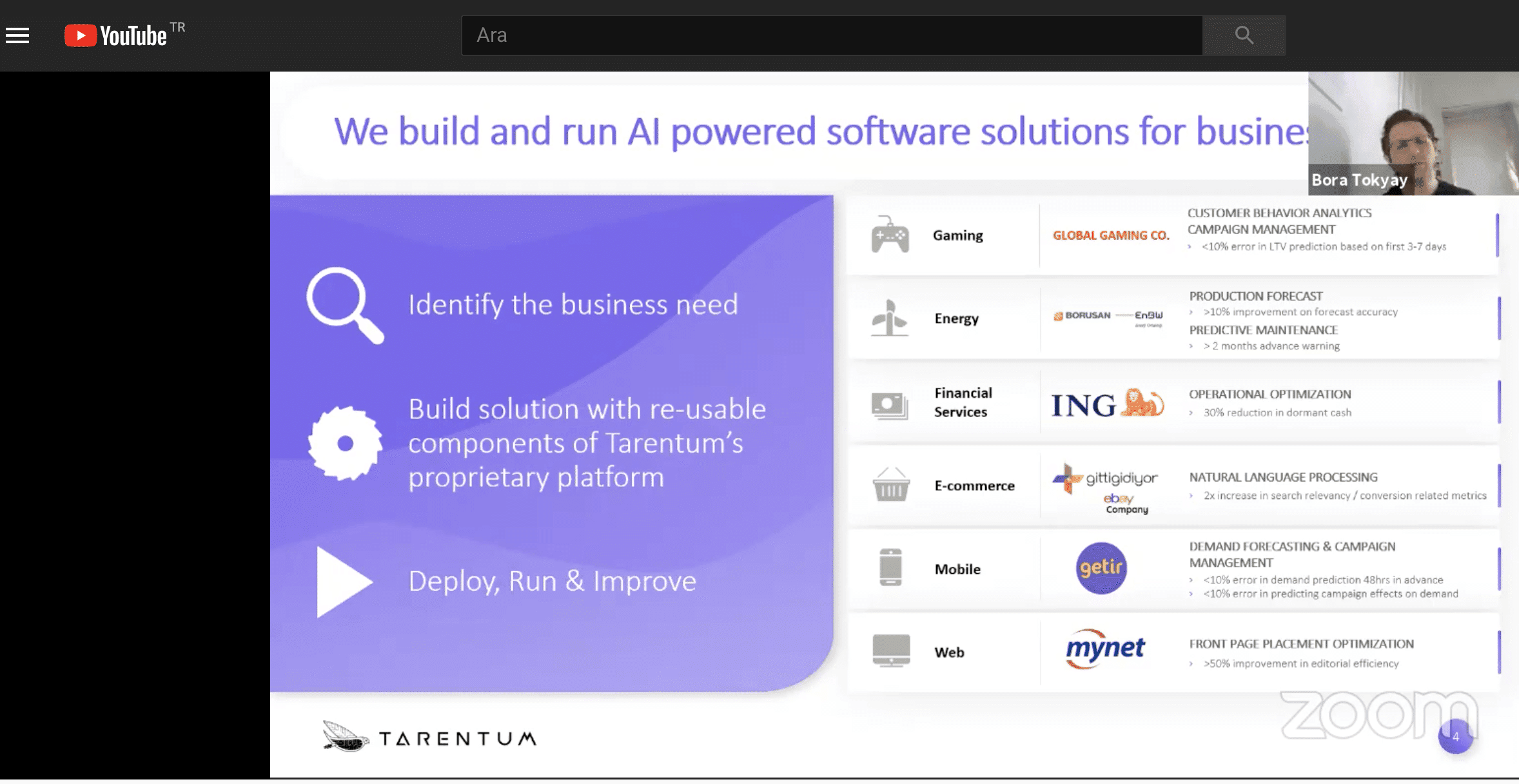
Task: Click the magnifier search button
Action: 1244,35
